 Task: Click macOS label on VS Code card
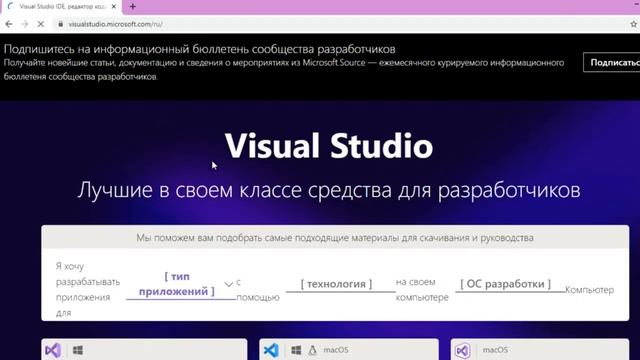click(336, 350)
